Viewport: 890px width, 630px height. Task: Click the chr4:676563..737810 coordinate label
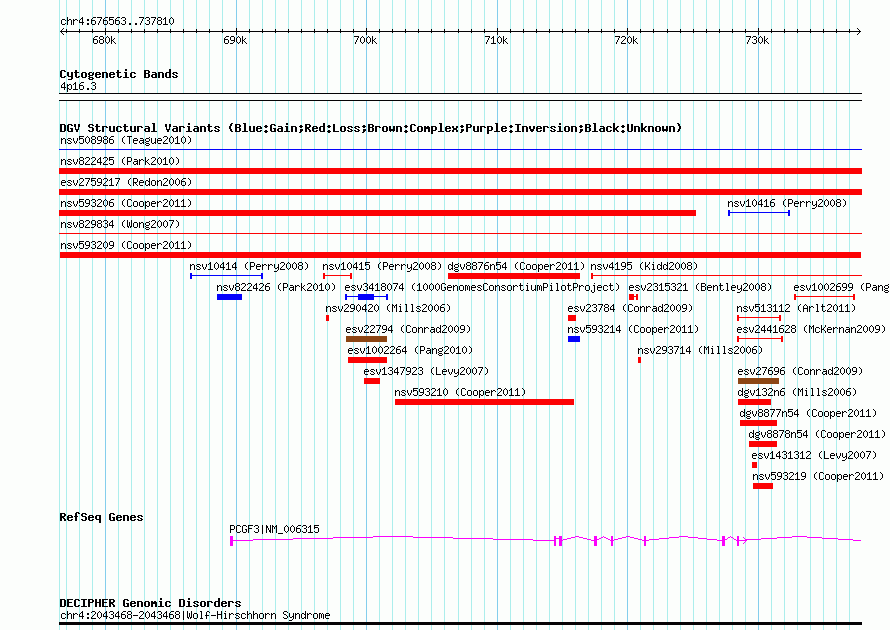[117, 21]
